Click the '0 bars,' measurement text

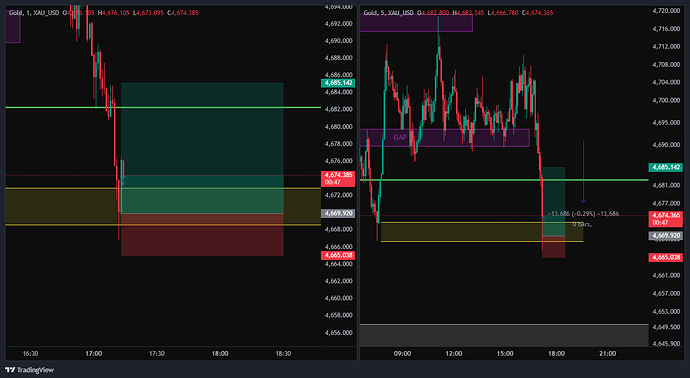pos(582,224)
